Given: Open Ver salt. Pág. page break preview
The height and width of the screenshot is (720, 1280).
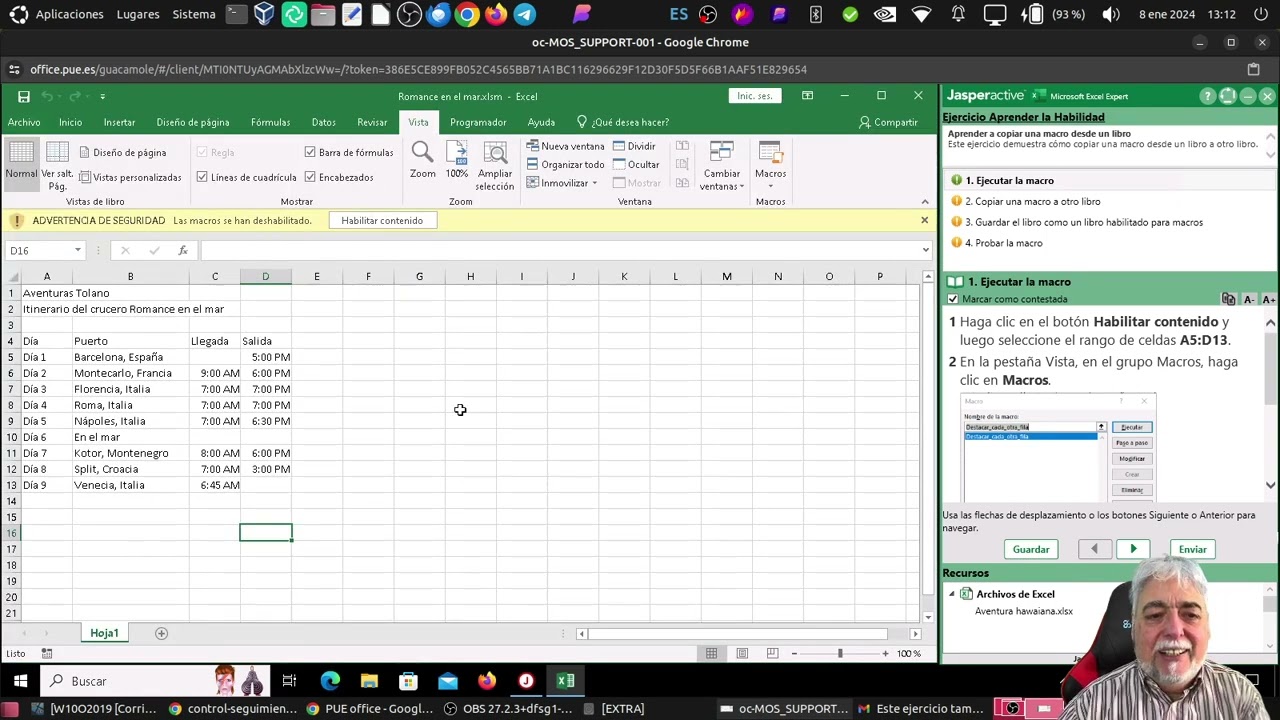Looking at the screenshot, I should [57, 166].
